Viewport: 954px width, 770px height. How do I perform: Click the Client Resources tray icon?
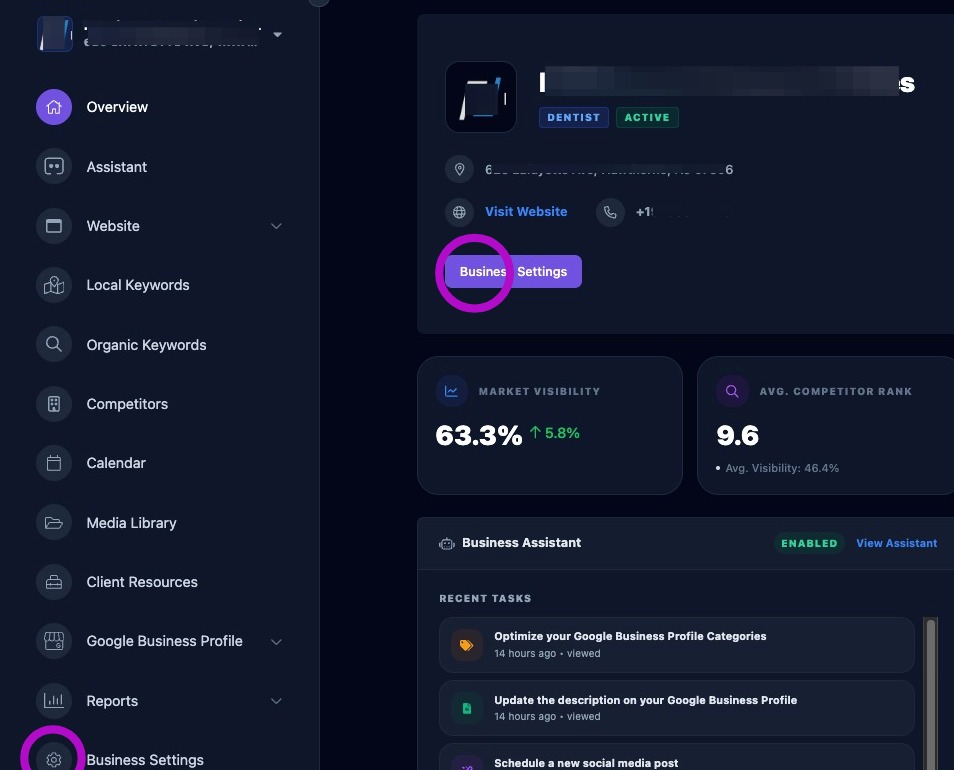pos(54,582)
